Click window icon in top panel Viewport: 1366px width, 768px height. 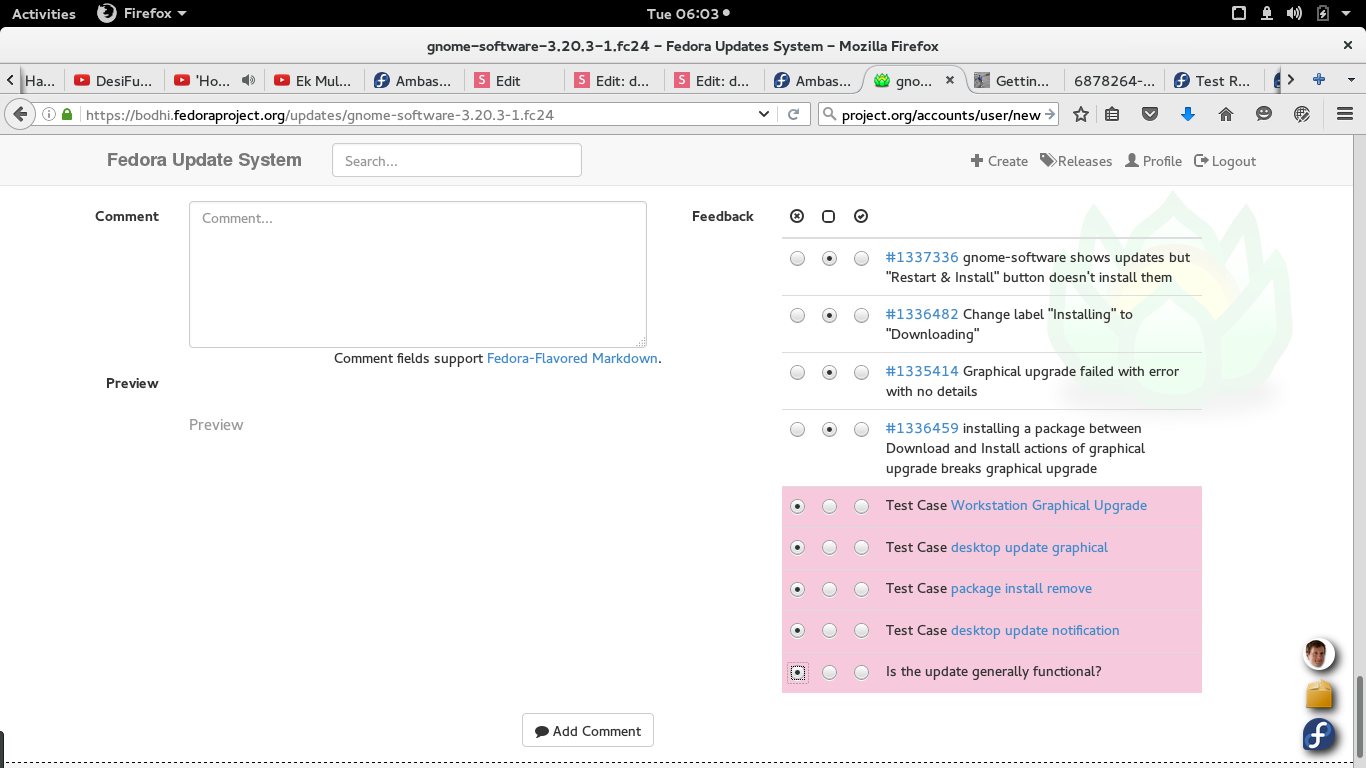1239,14
